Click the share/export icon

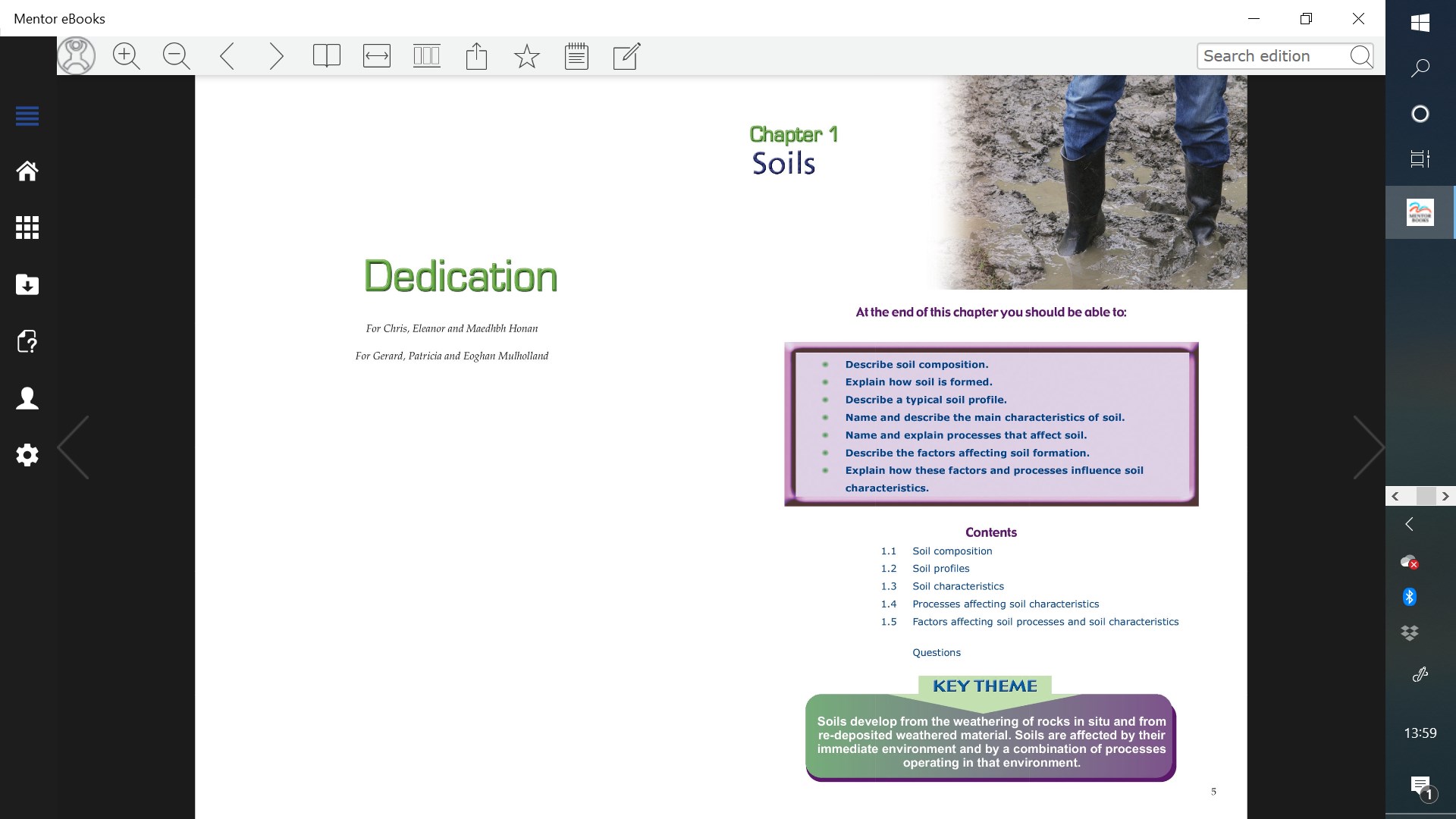pyautogui.click(x=476, y=56)
